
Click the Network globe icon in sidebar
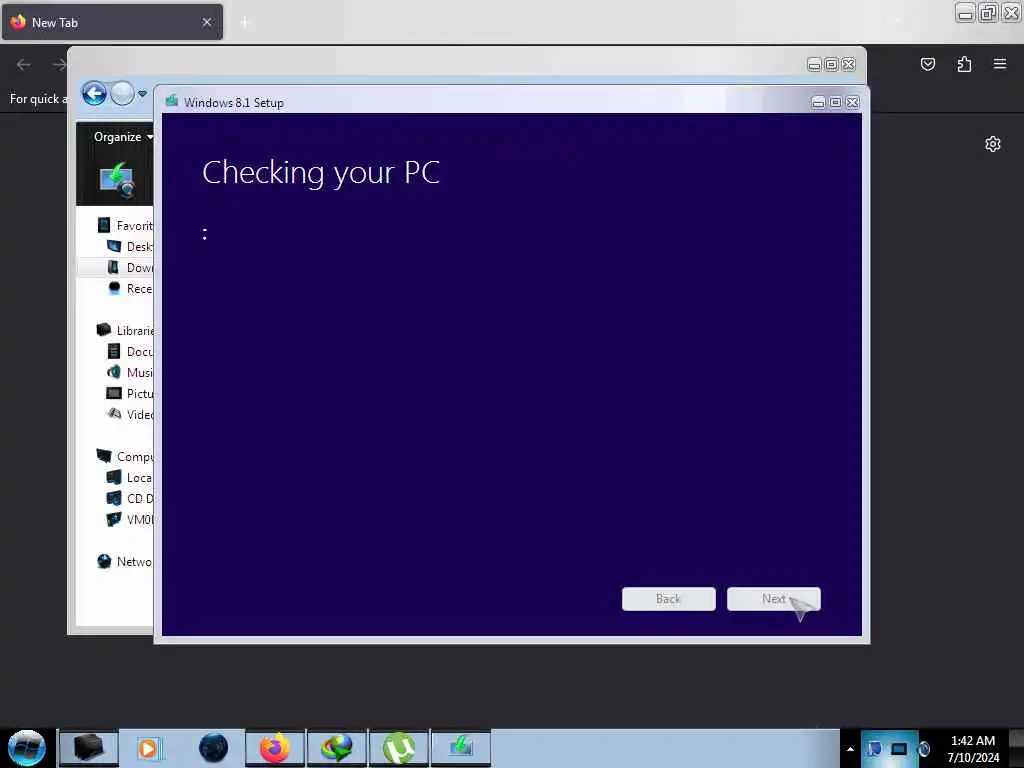click(x=104, y=561)
